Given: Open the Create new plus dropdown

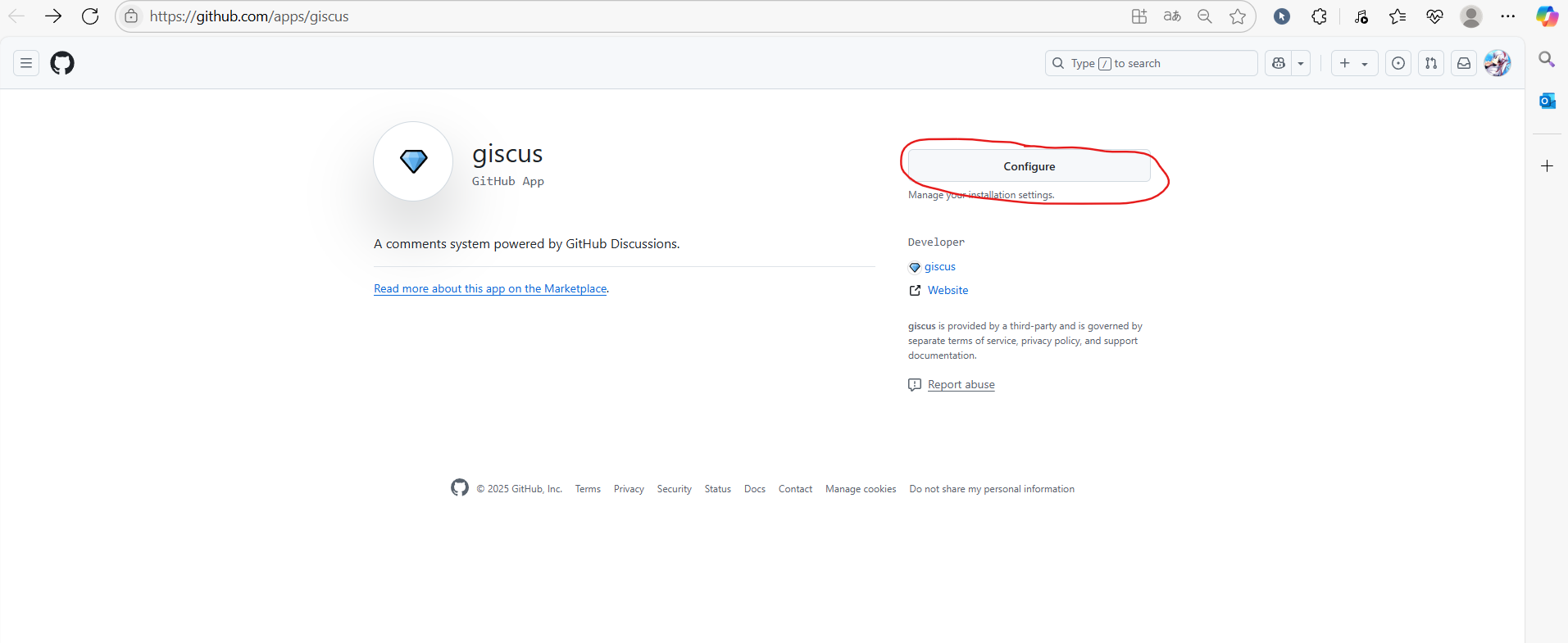Looking at the screenshot, I should tap(1354, 63).
